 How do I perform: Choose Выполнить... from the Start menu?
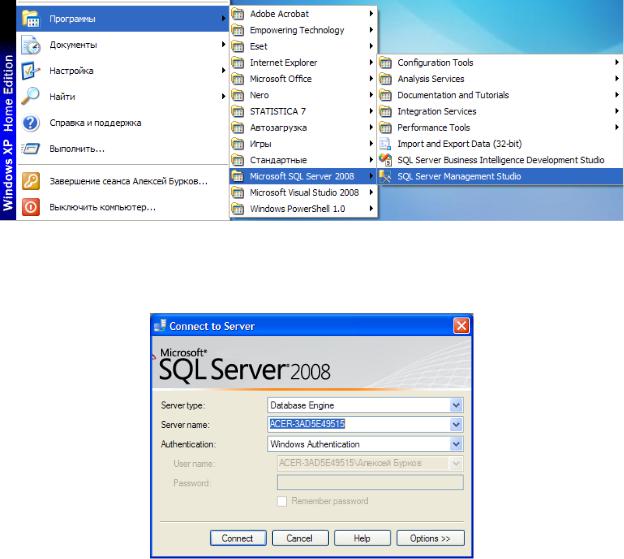(x=122, y=149)
